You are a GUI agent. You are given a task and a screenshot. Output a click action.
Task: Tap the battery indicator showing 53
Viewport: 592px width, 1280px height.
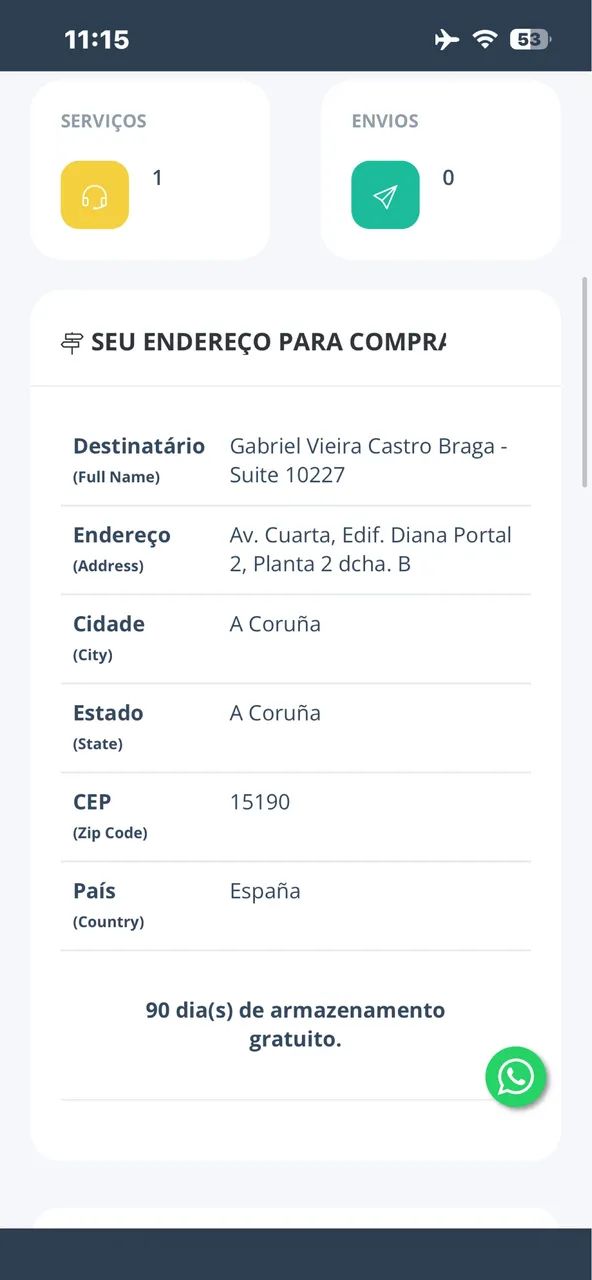coord(530,39)
